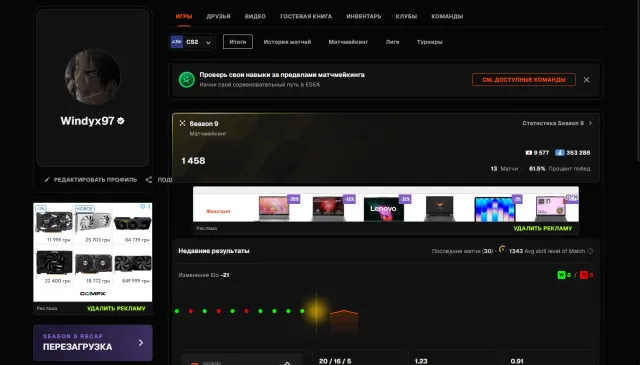Click the COMPX logo in the GPU ad

(93, 294)
